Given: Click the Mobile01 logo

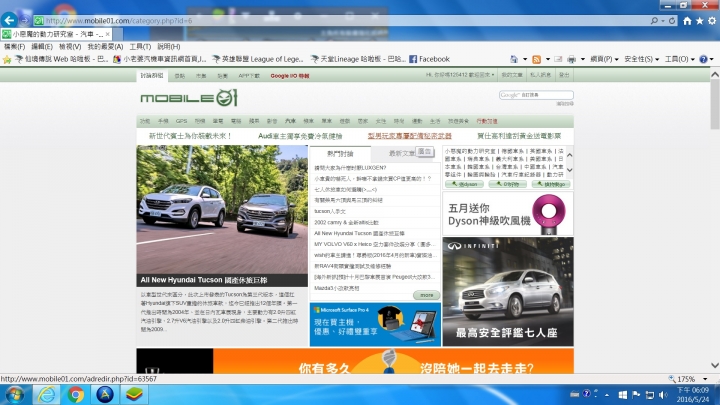Looking at the screenshot, I should 189,98.
